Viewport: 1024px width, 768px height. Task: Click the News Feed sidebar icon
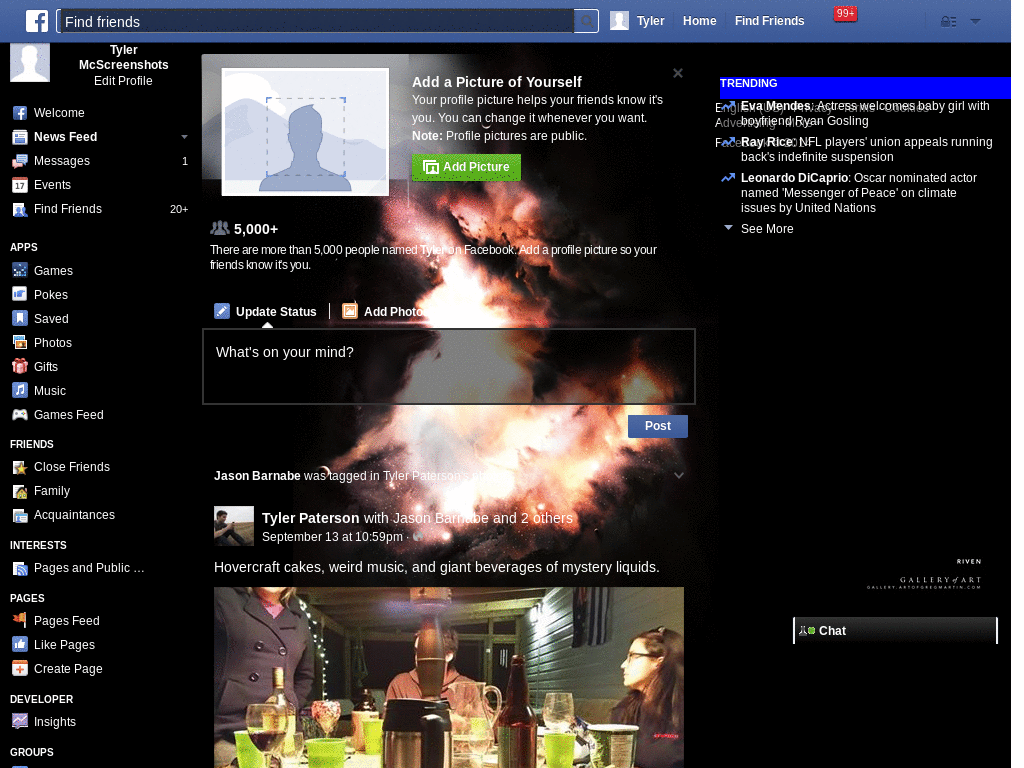(20, 137)
